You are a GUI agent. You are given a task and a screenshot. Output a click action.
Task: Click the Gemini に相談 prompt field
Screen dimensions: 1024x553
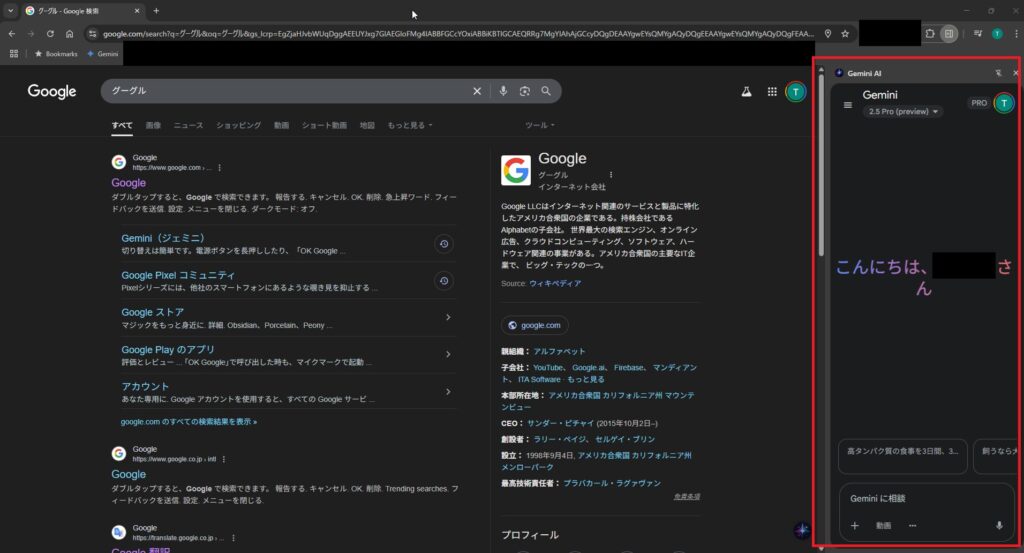[x=926, y=499]
